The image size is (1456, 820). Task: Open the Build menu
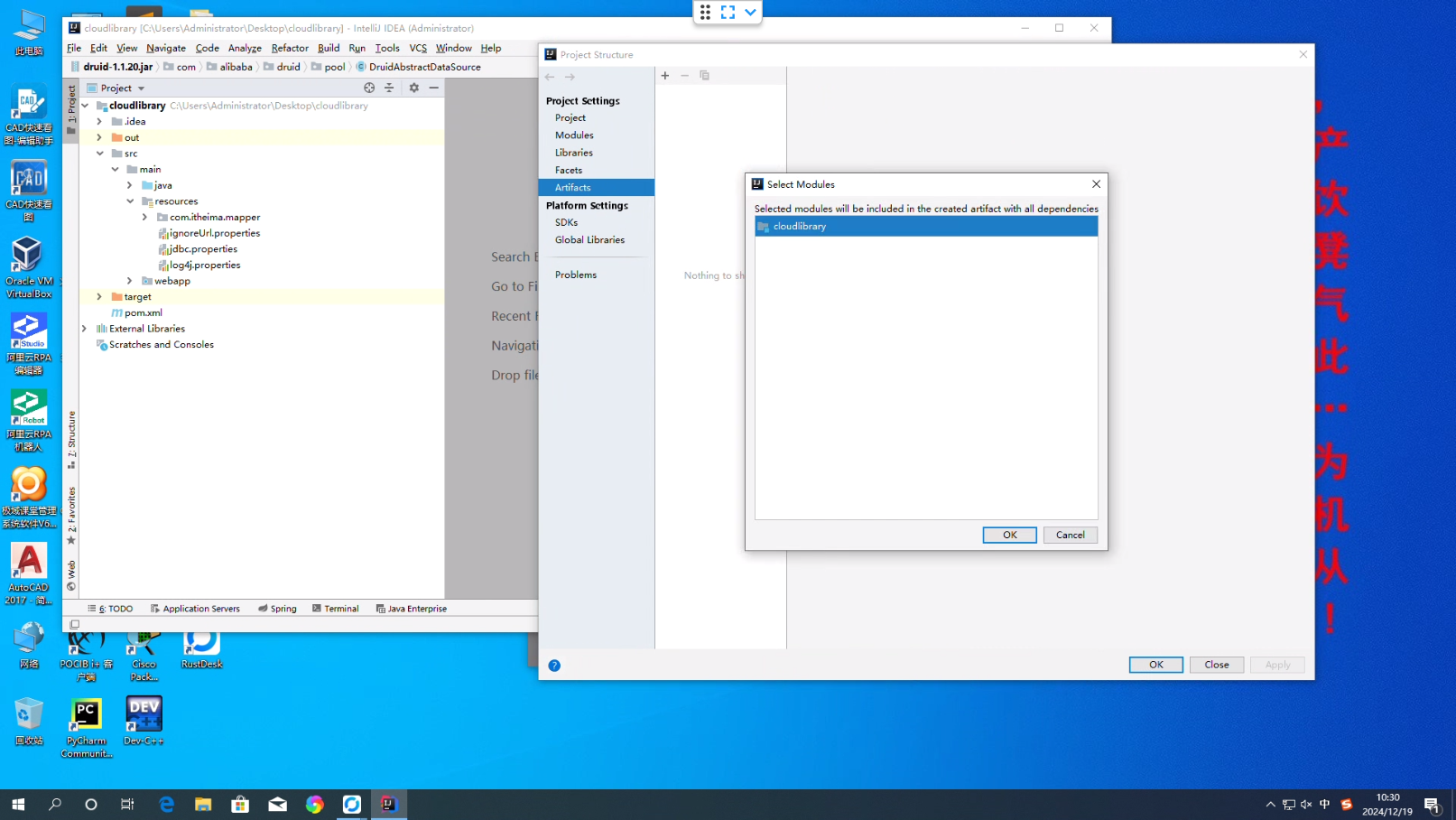(329, 48)
